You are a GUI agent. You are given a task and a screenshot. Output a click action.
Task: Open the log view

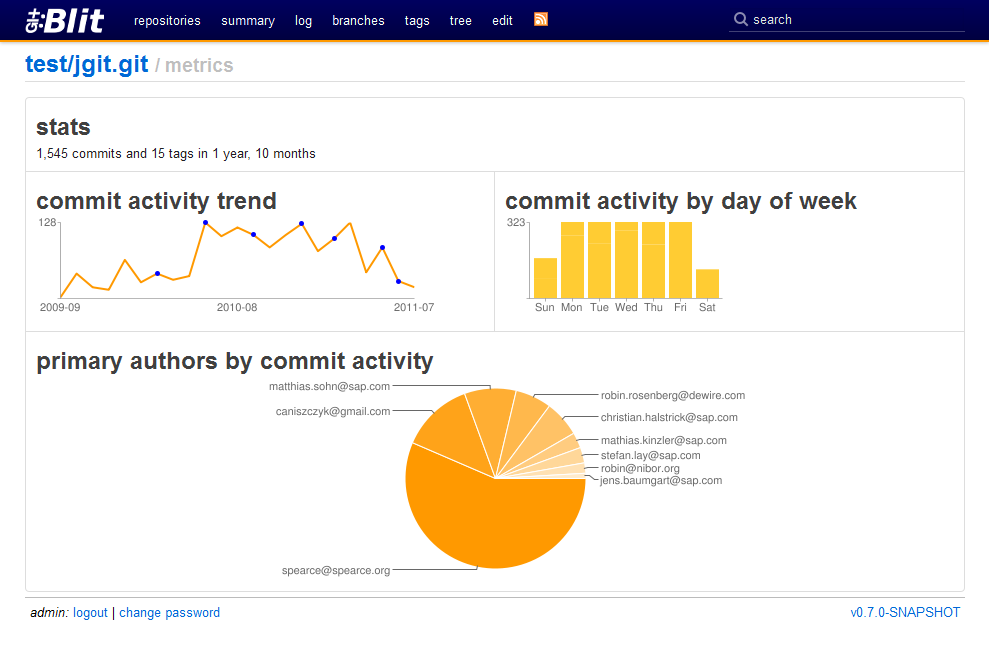click(x=303, y=20)
